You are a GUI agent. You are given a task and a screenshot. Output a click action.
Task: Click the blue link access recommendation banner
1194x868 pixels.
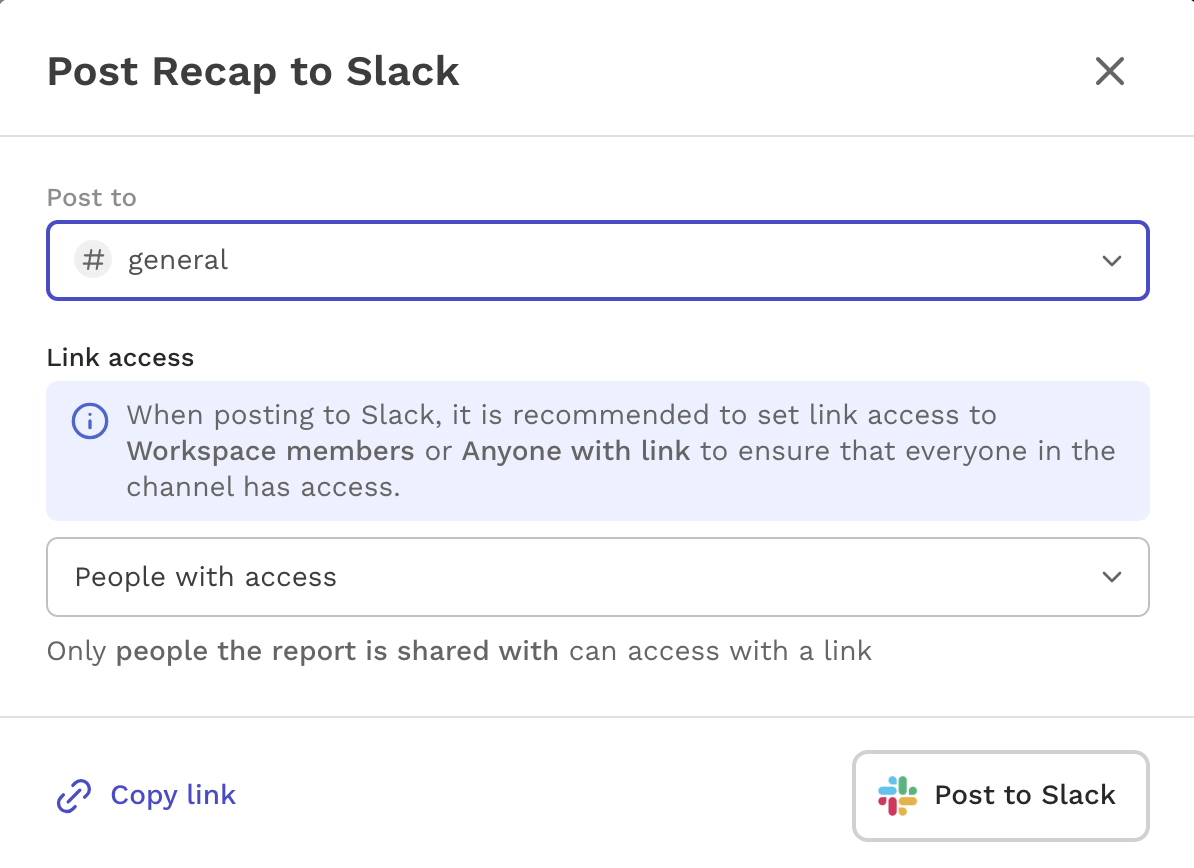[x=598, y=451]
